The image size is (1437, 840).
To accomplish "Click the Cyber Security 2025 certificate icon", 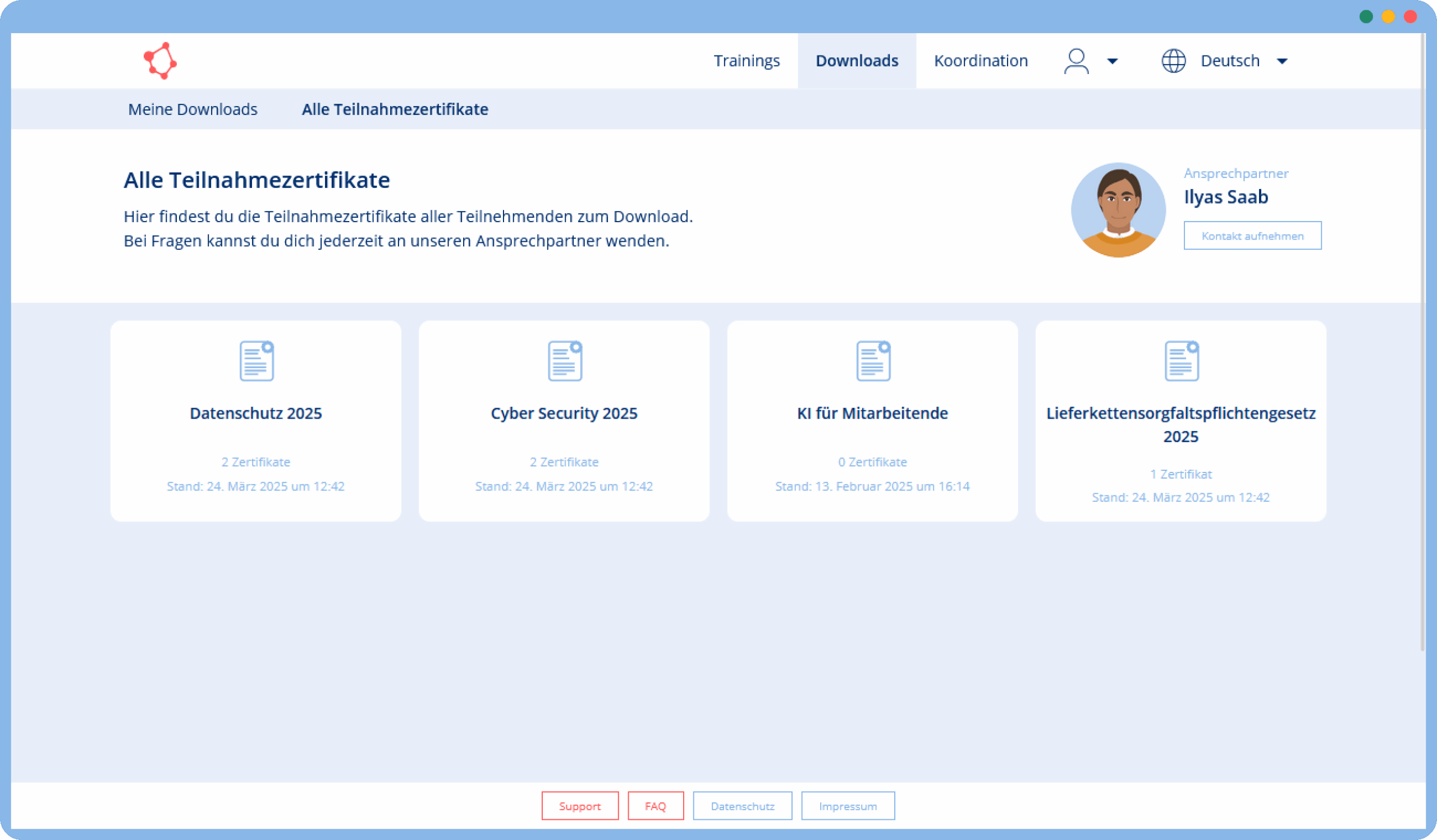I will pyautogui.click(x=565, y=361).
